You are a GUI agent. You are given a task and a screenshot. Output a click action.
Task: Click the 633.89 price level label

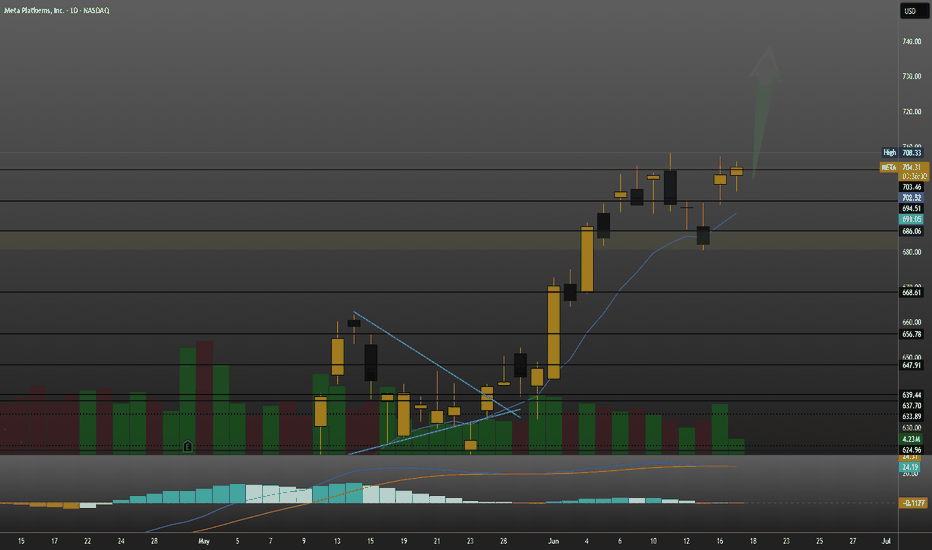point(912,416)
